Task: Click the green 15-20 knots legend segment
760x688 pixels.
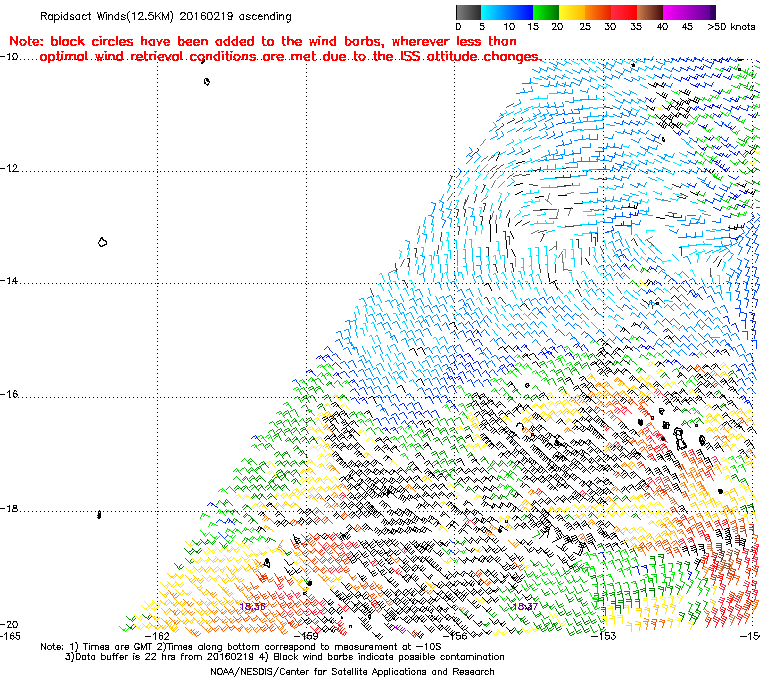Action: click(546, 12)
